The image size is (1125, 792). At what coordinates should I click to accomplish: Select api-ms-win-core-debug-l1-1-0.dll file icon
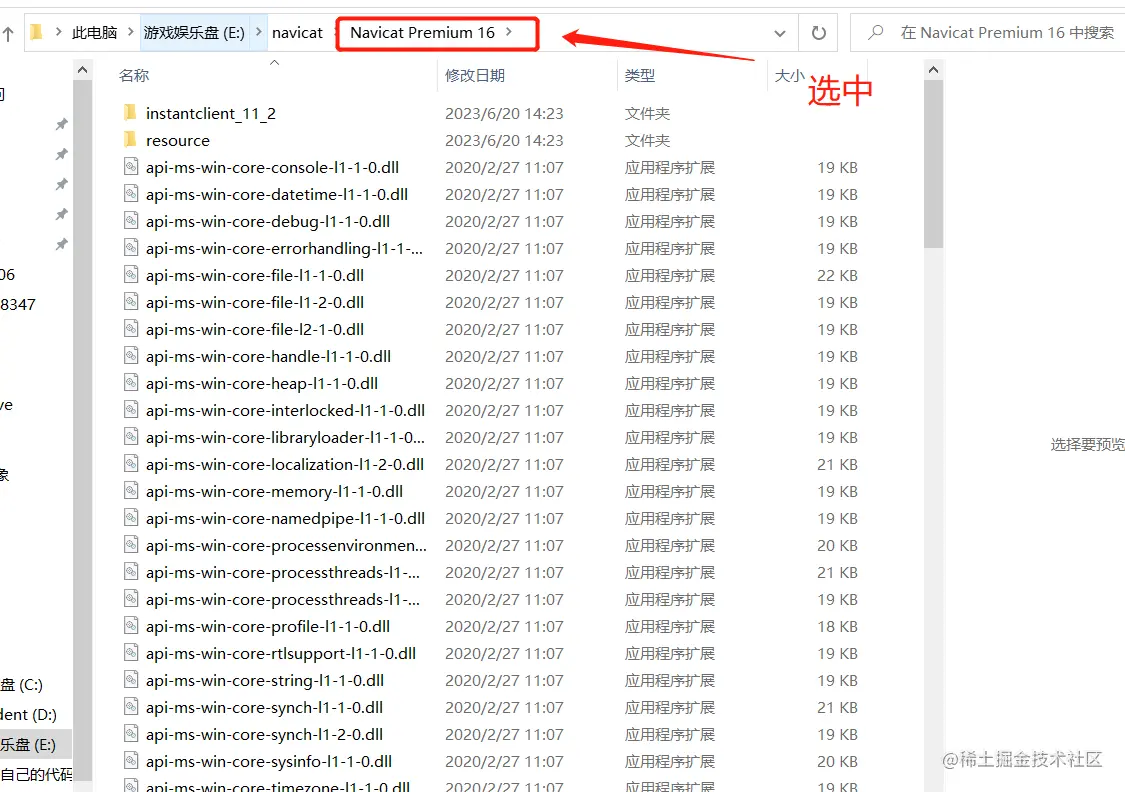click(x=131, y=221)
